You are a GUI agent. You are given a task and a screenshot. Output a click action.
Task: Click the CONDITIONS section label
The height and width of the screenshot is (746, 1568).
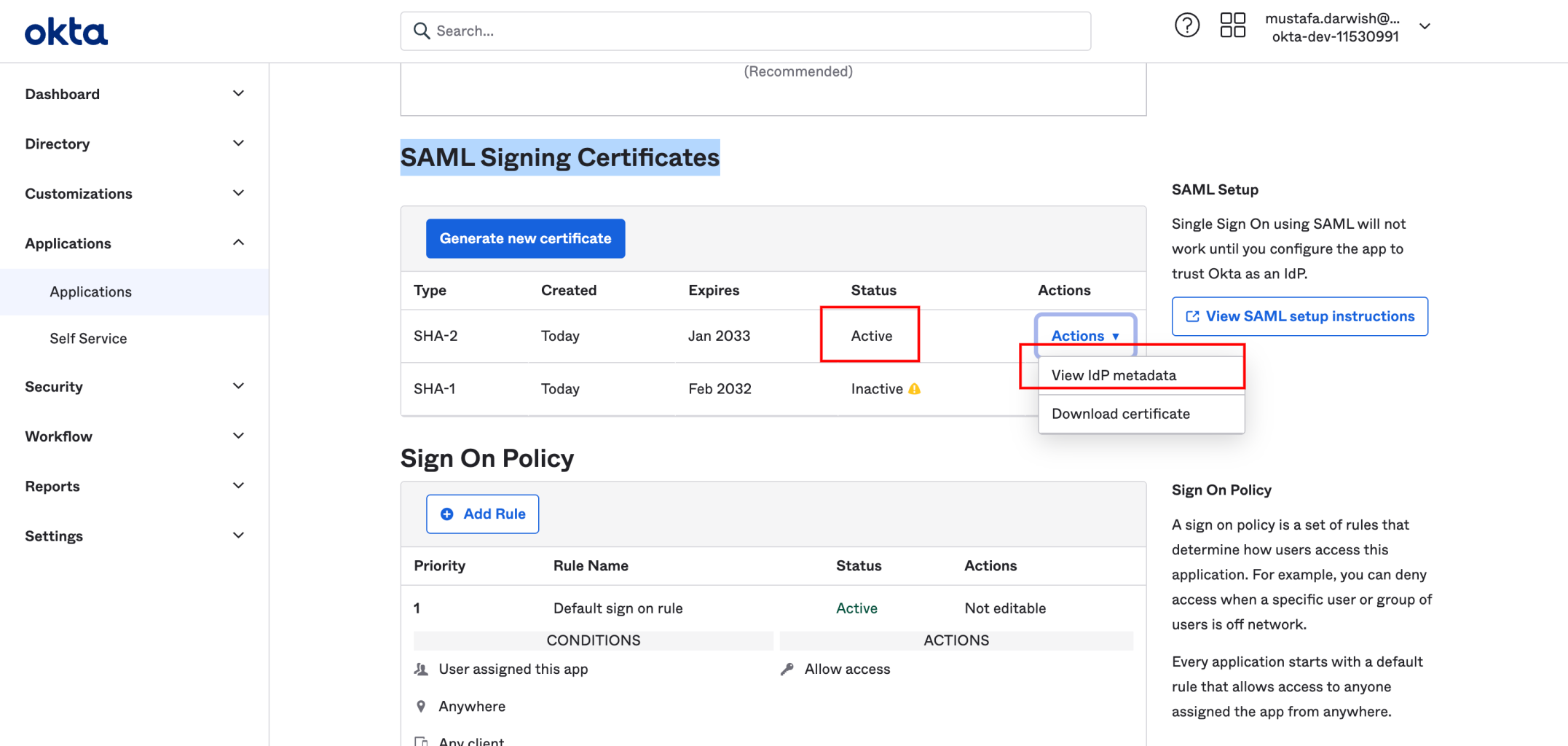(x=594, y=640)
